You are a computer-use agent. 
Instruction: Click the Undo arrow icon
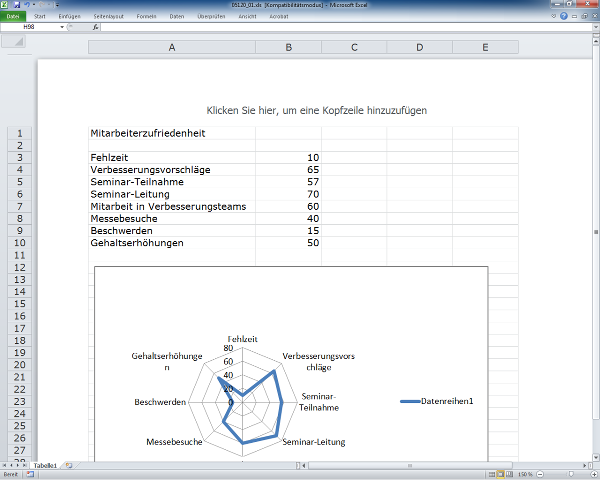coord(28,6)
